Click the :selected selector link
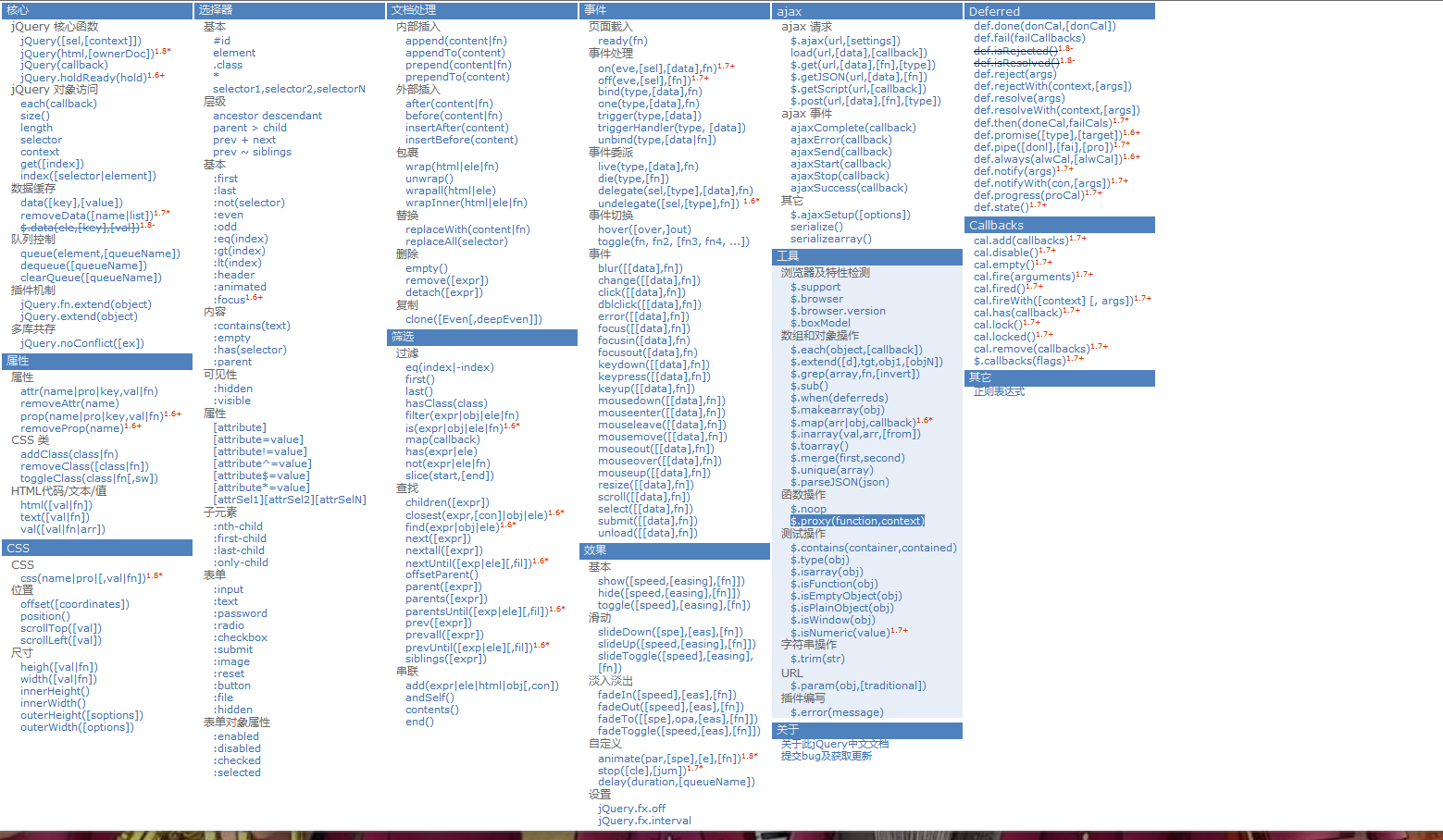The width and height of the screenshot is (1443, 840). coord(237,772)
